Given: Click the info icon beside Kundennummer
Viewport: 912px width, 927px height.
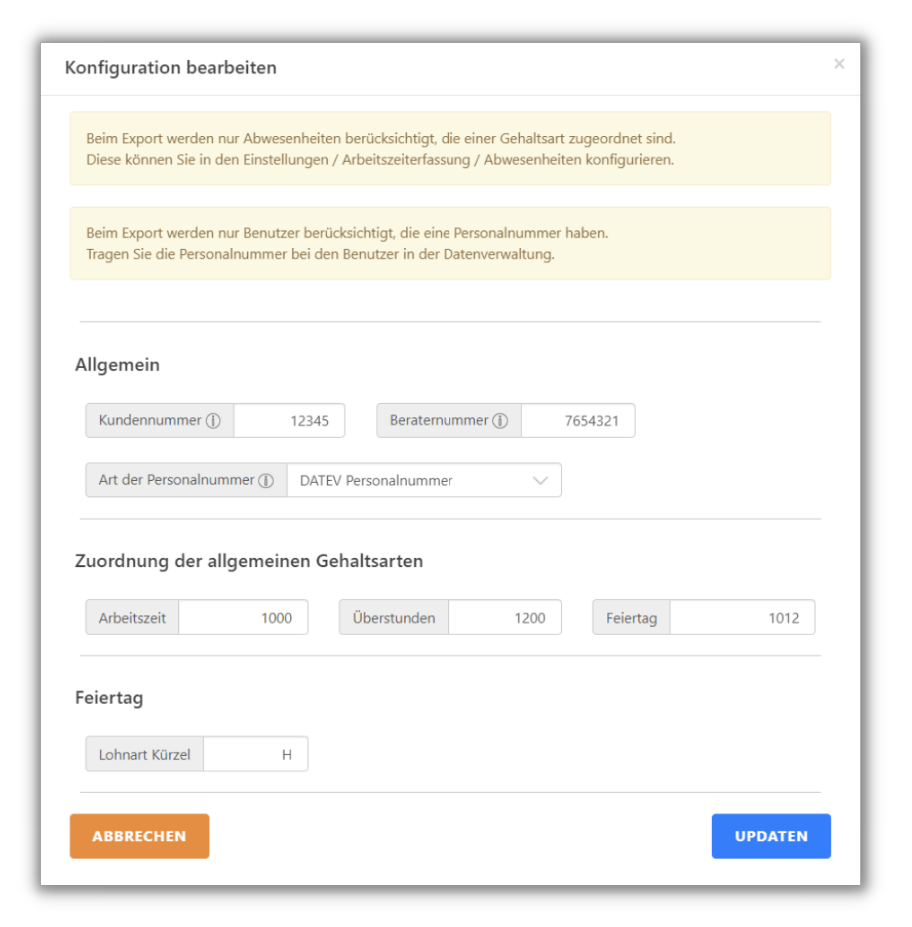Looking at the screenshot, I should tap(213, 421).
